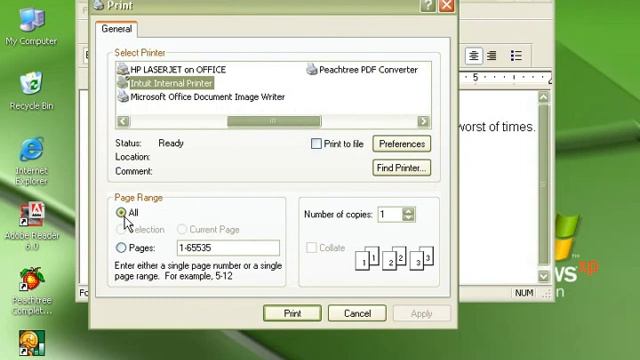The height and width of the screenshot is (360, 640).
Task: Switch to the General tab
Action: point(117,29)
